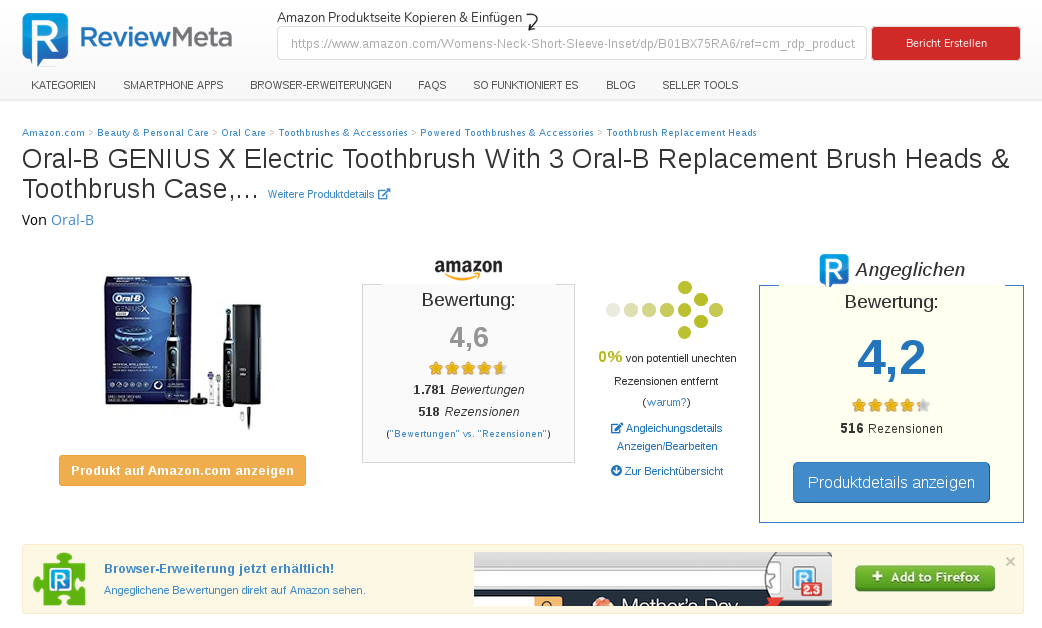Screen dimensions: 1042x628
Task: Select the Oral Care breadcrumb
Action: (243, 132)
